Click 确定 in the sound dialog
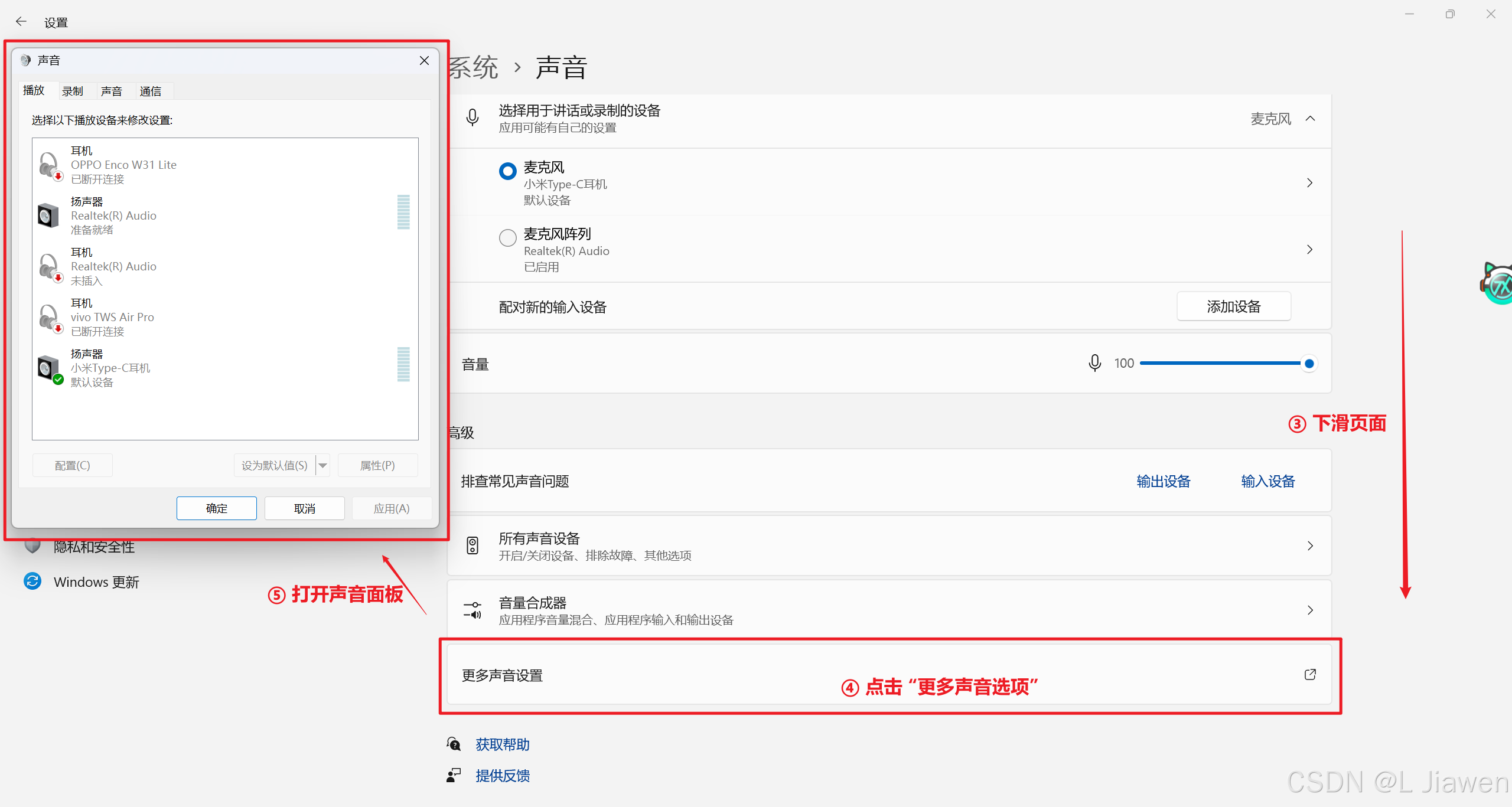1512x807 pixels. [216, 508]
